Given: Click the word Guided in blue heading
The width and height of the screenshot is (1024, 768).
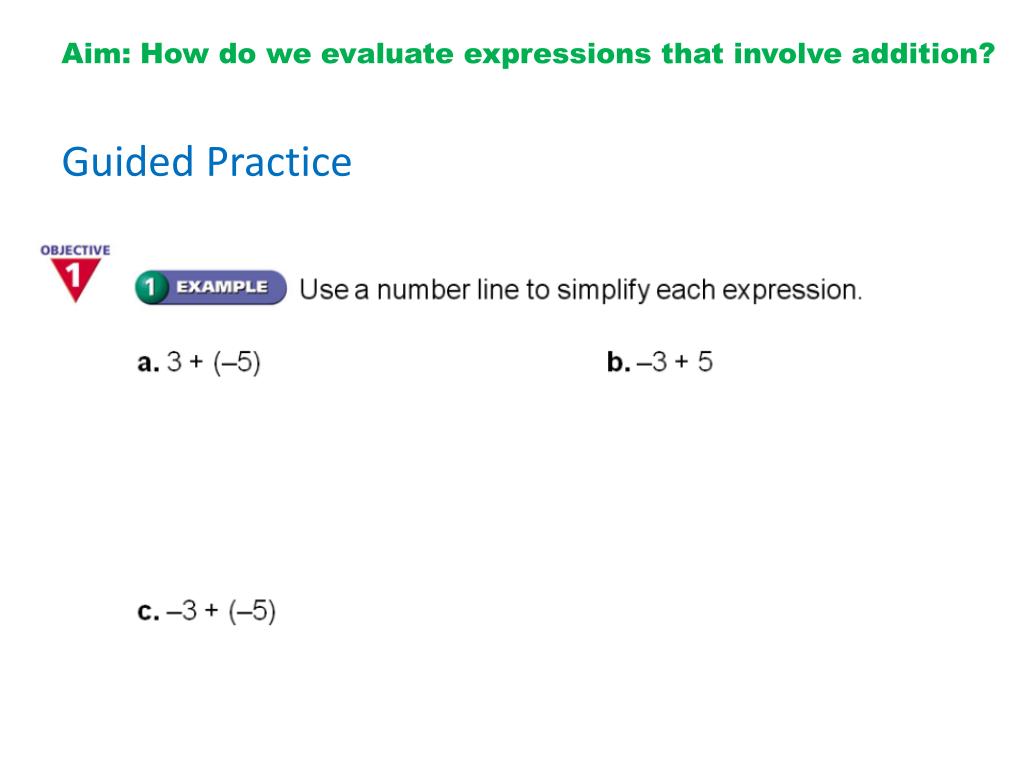Looking at the screenshot, I should click(128, 163).
